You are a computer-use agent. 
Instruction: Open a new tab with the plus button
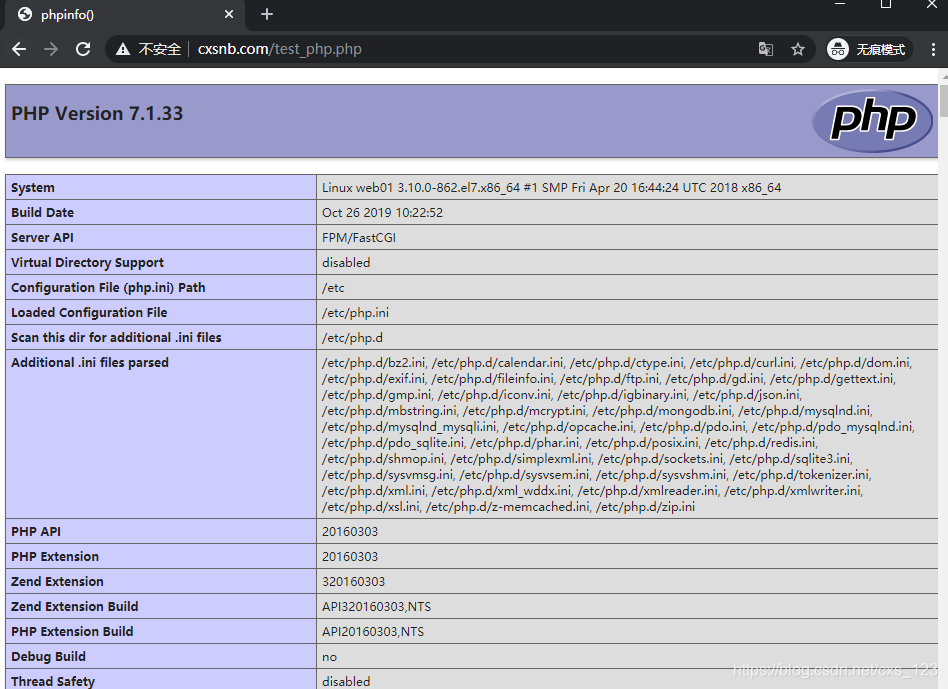[267, 14]
